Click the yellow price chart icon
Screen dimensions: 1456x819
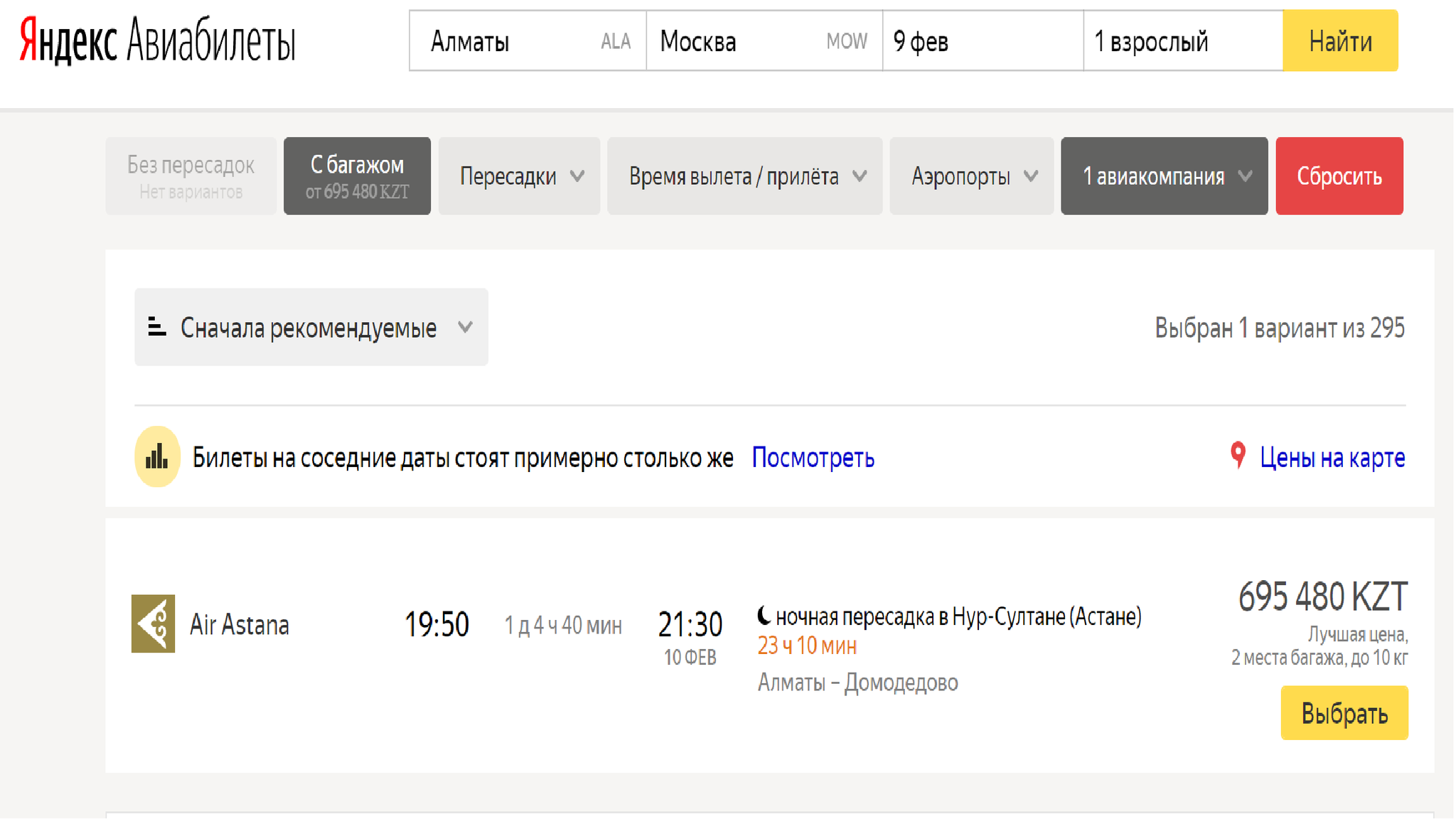pyautogui.click(x=156, y=456)
